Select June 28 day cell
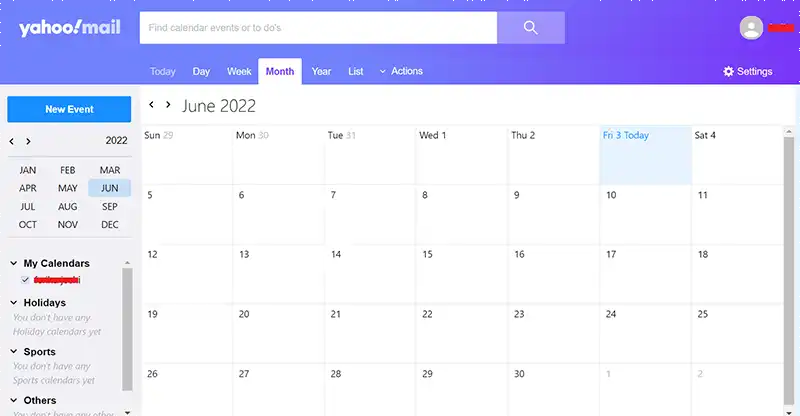Screen dimensions: 800x416 [370, 390]
